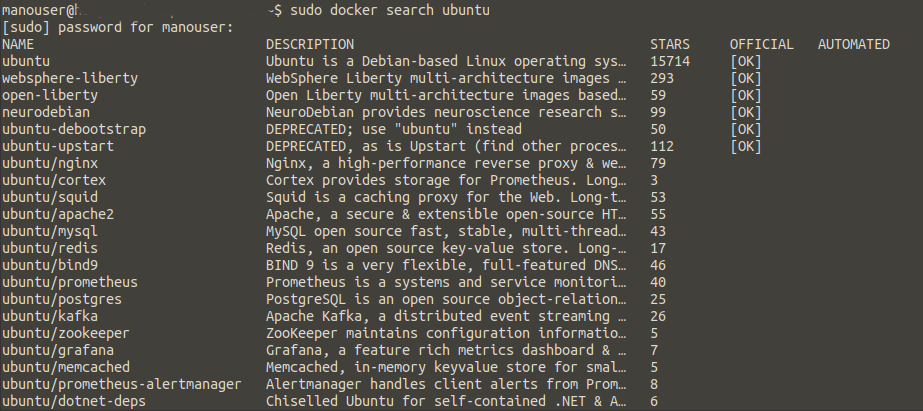
Task: Select the 'ubuntu/grafana' image name
Action: 58,351
